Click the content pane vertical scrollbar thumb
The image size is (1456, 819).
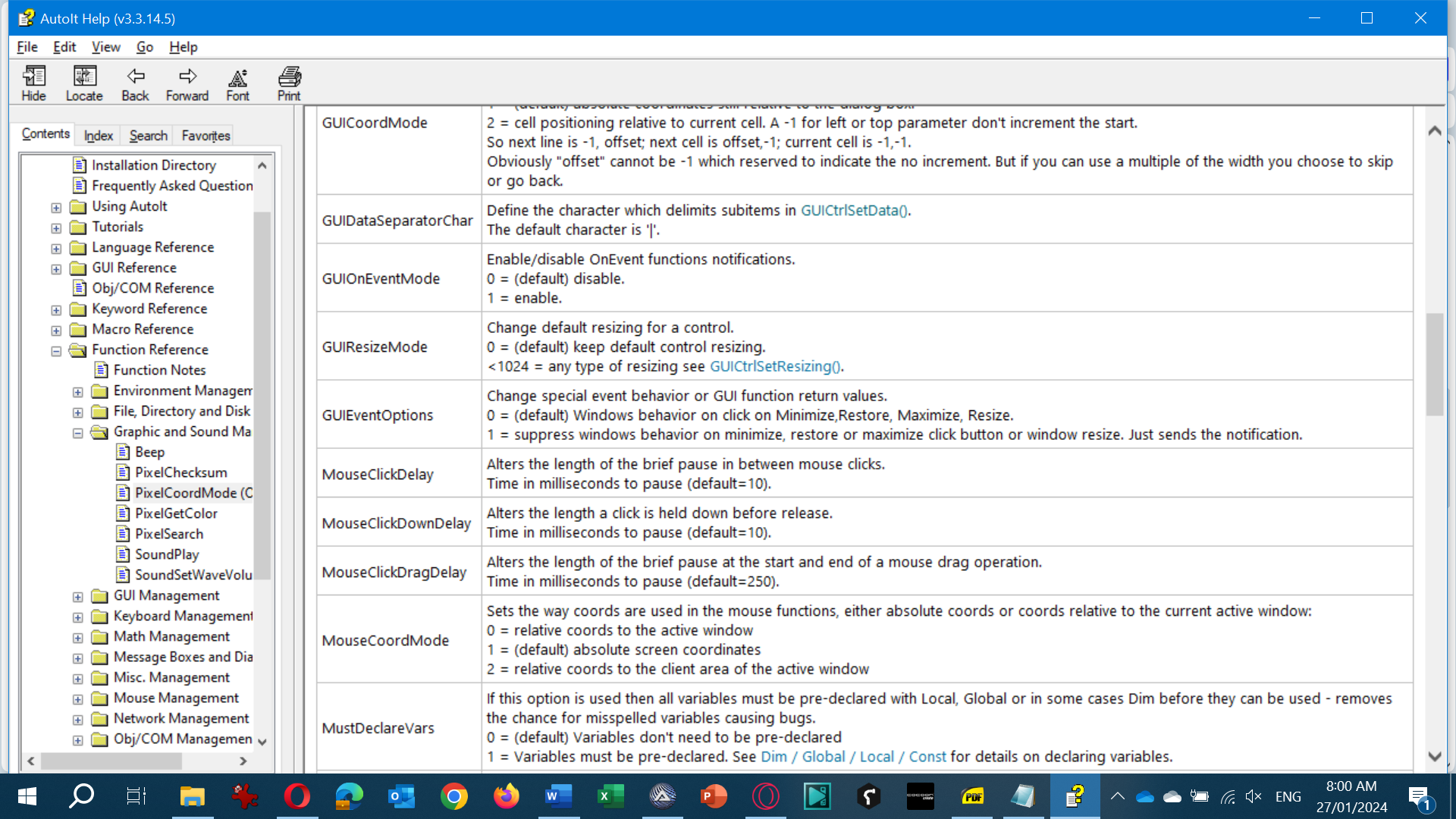click(x=1434, y=364)
